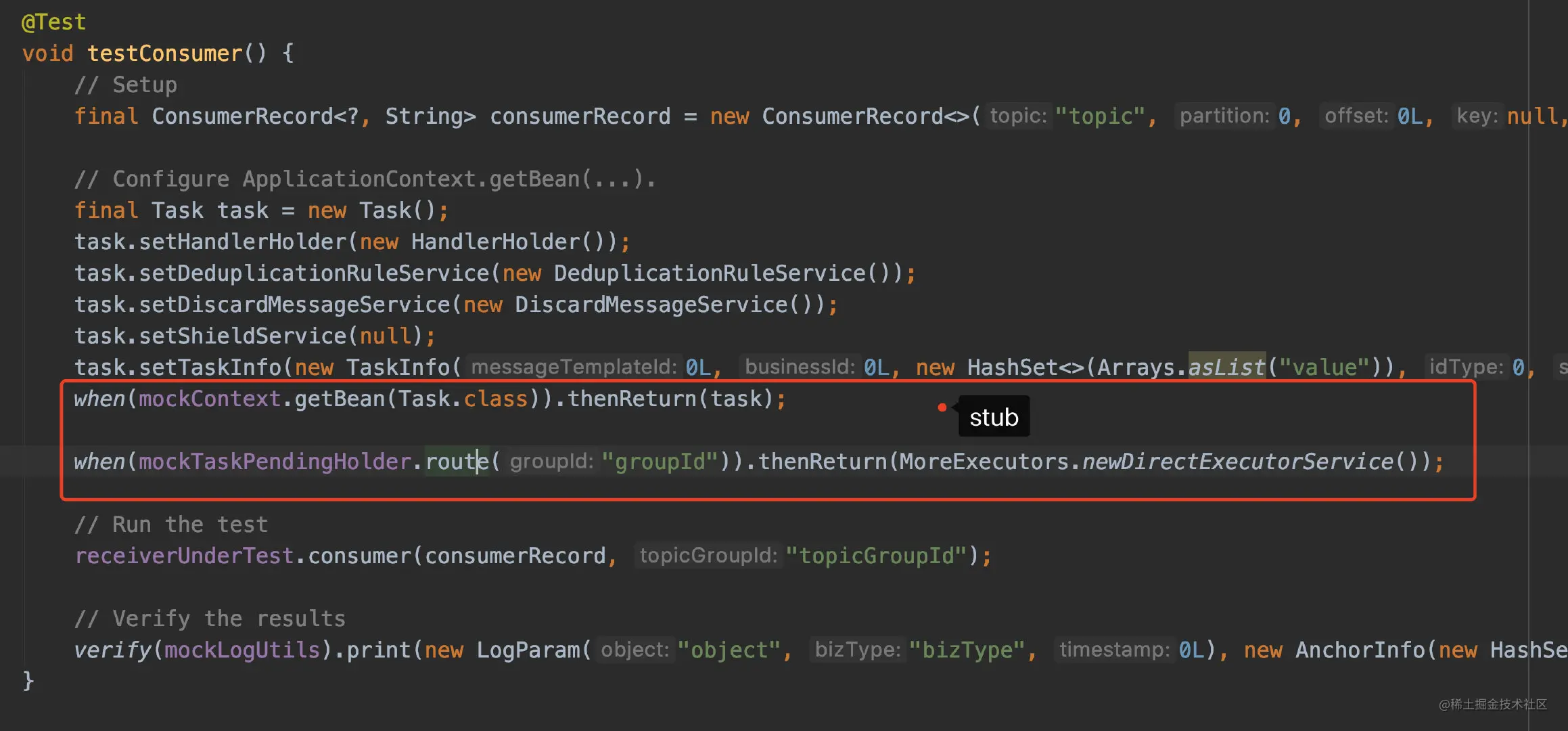Click the verify method call

pos(112,650)
